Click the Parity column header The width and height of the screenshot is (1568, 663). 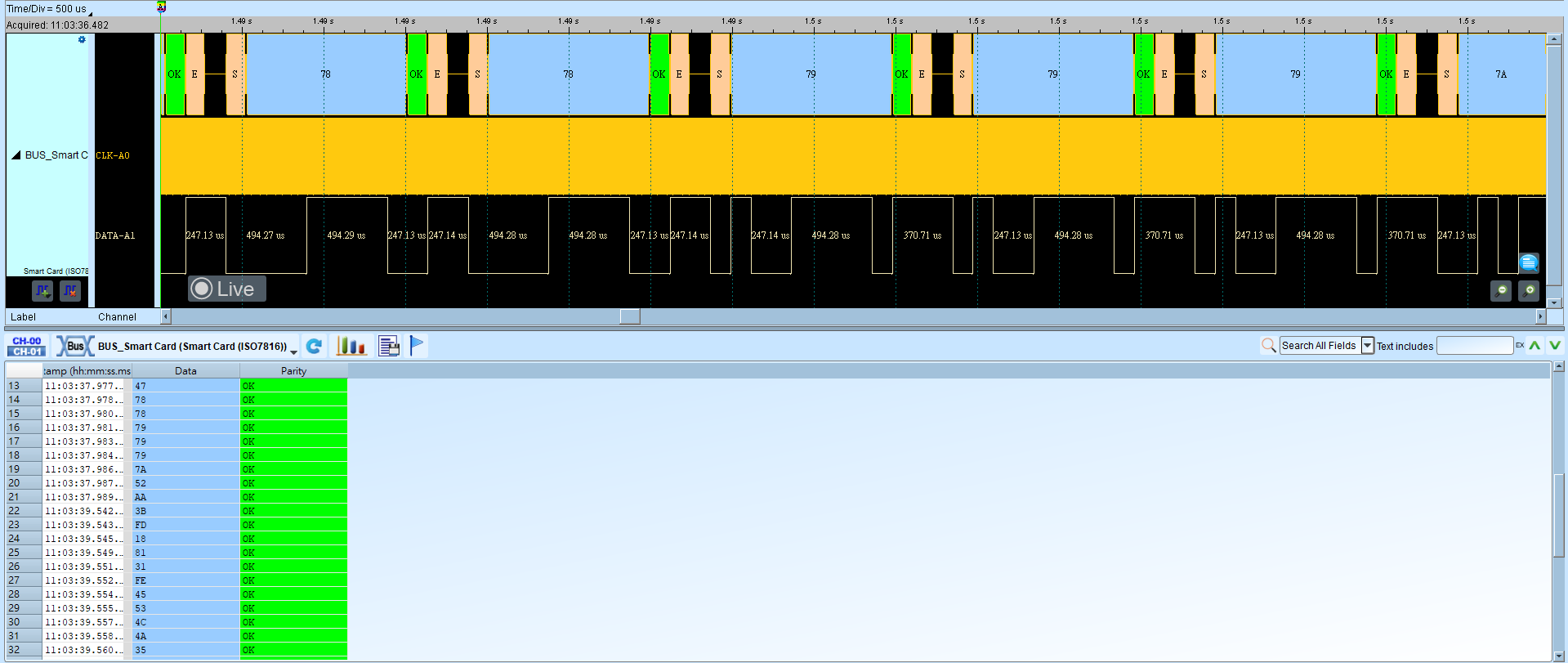point(293,371)
